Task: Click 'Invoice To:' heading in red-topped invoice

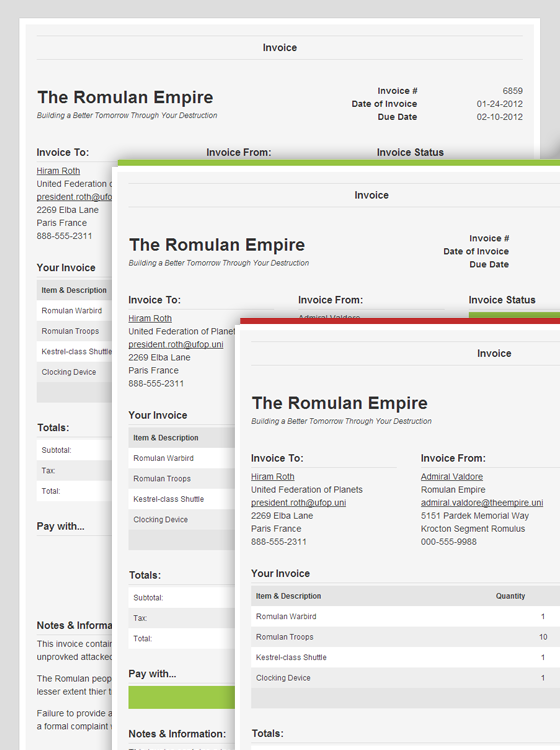Action: click(x=277, y=458)
